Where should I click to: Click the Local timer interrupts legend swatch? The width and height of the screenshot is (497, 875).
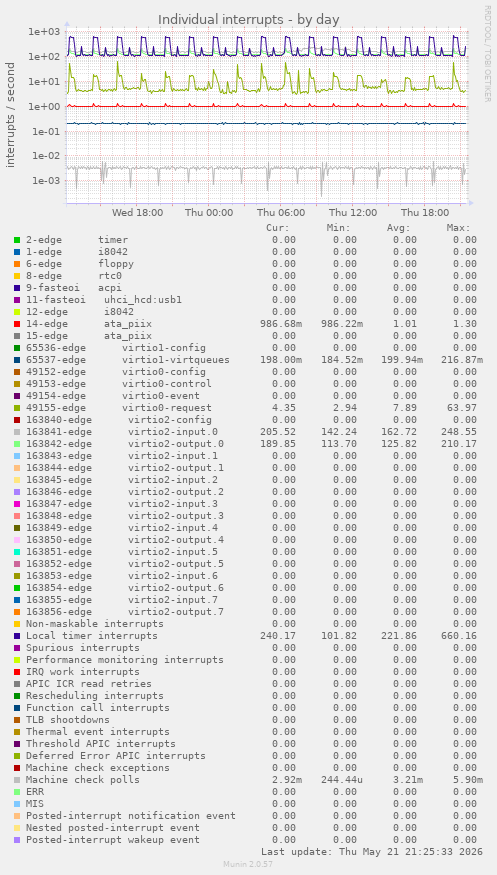(17, 636)
